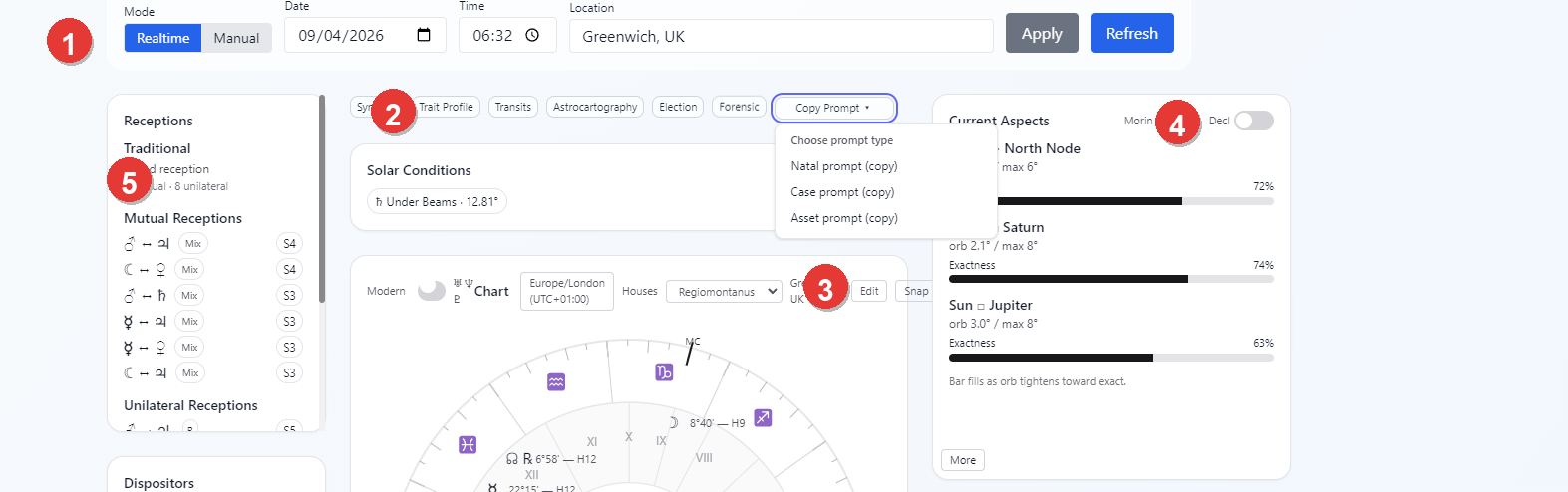Open the Copy Prompt dropdown

point(834,108)
